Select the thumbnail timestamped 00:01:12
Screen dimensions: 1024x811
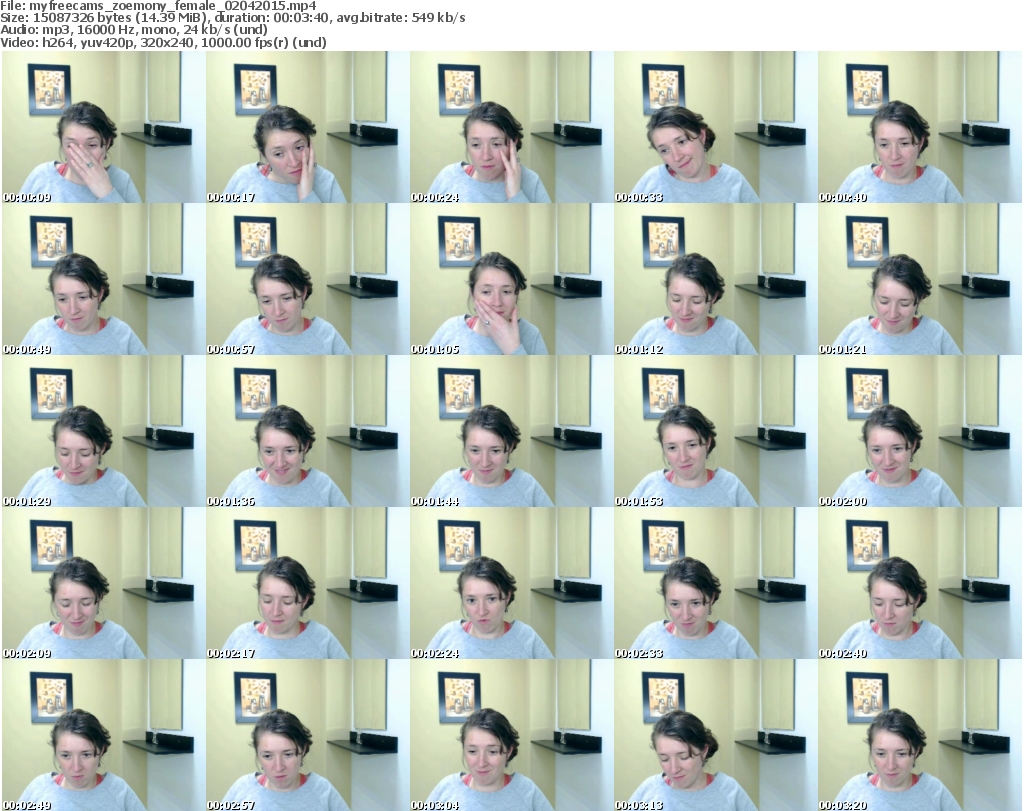click(715, 279)
